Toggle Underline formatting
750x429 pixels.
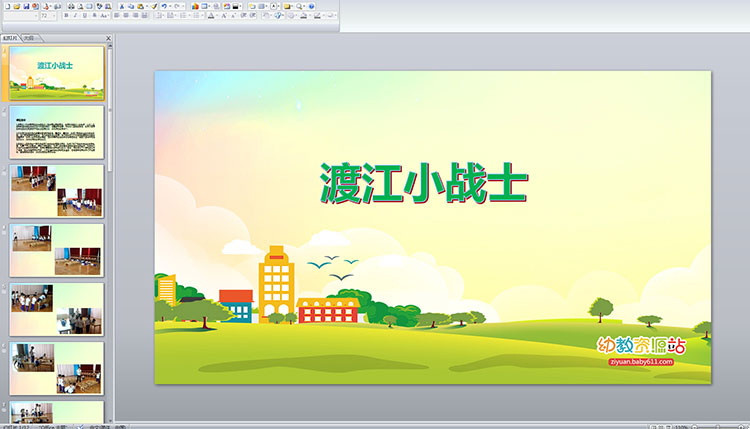[85, 15]
